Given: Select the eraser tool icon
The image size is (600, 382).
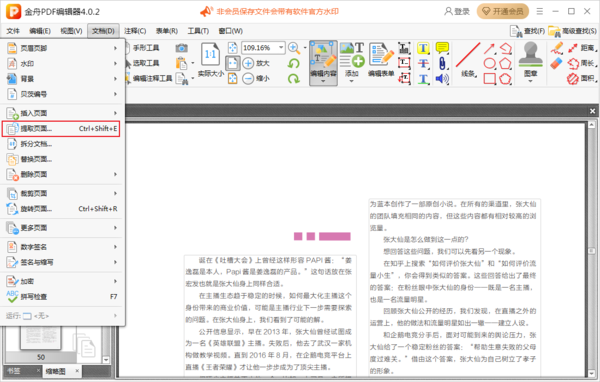Looking at the screenshot, I should (557, 64).
